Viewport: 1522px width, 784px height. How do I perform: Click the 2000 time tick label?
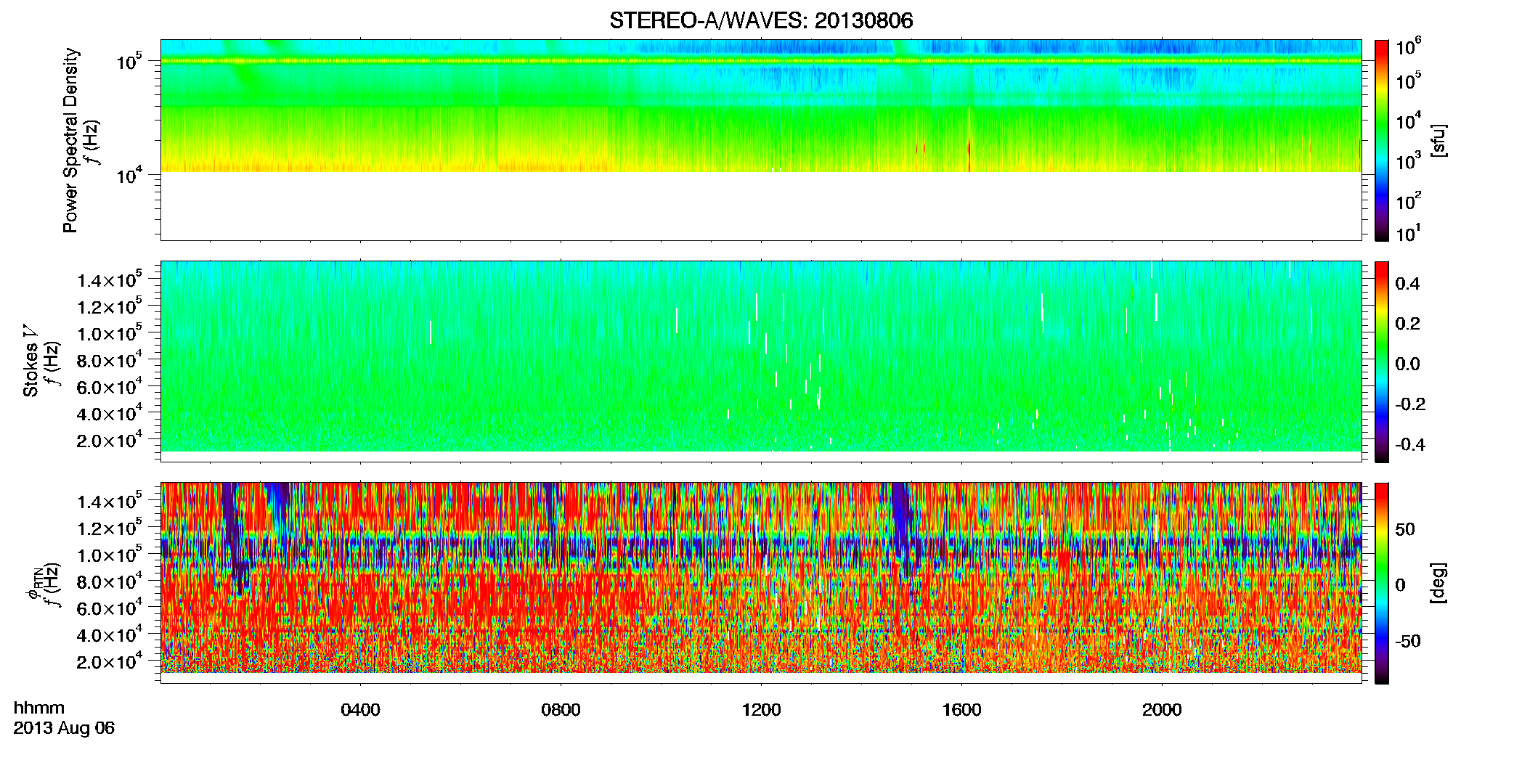pos(1162,710)
